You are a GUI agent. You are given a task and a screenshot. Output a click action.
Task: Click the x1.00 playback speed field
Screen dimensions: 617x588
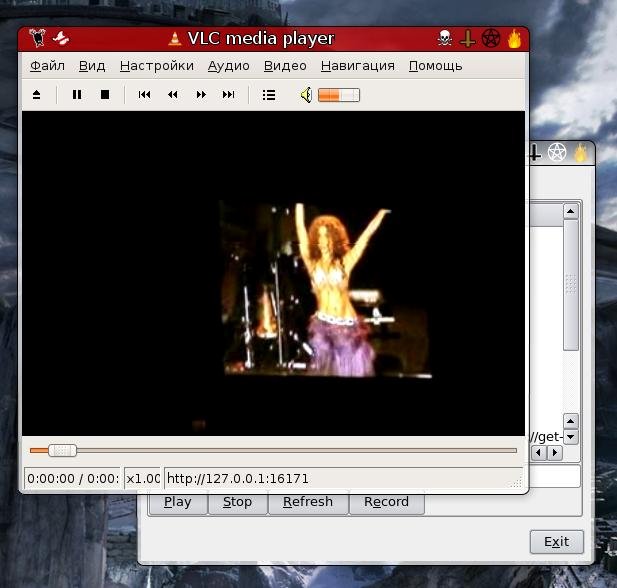coord(142,479)
